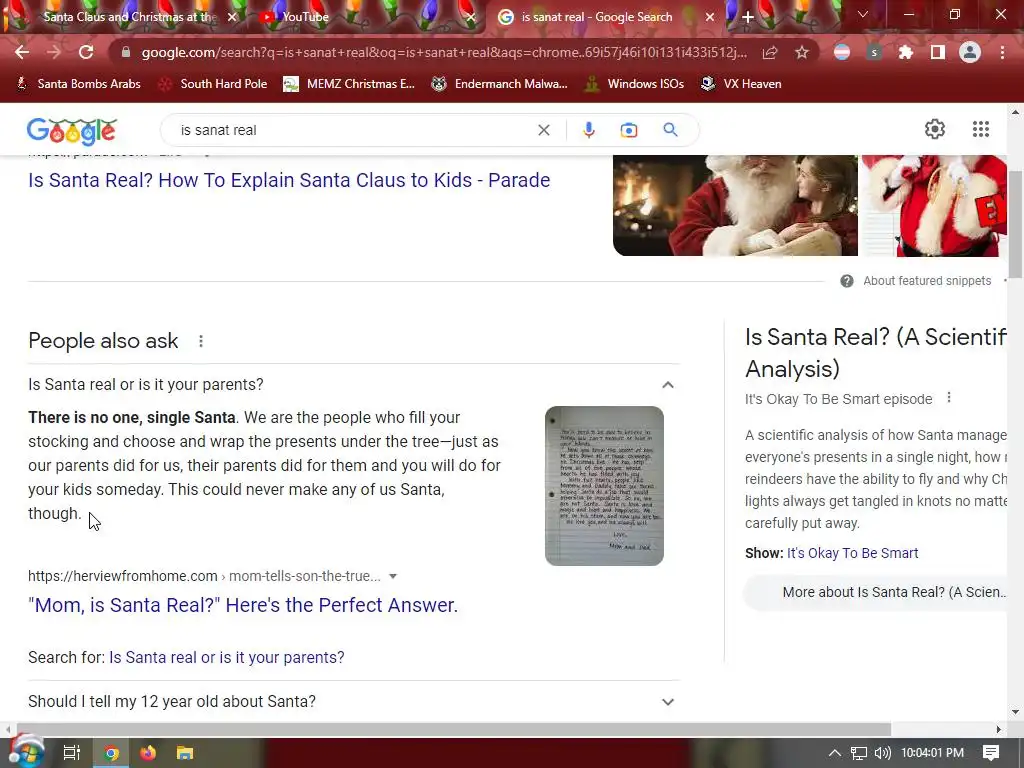Open the Windows Start button
The image size is (1024, 768).
(x=25, y=752)
